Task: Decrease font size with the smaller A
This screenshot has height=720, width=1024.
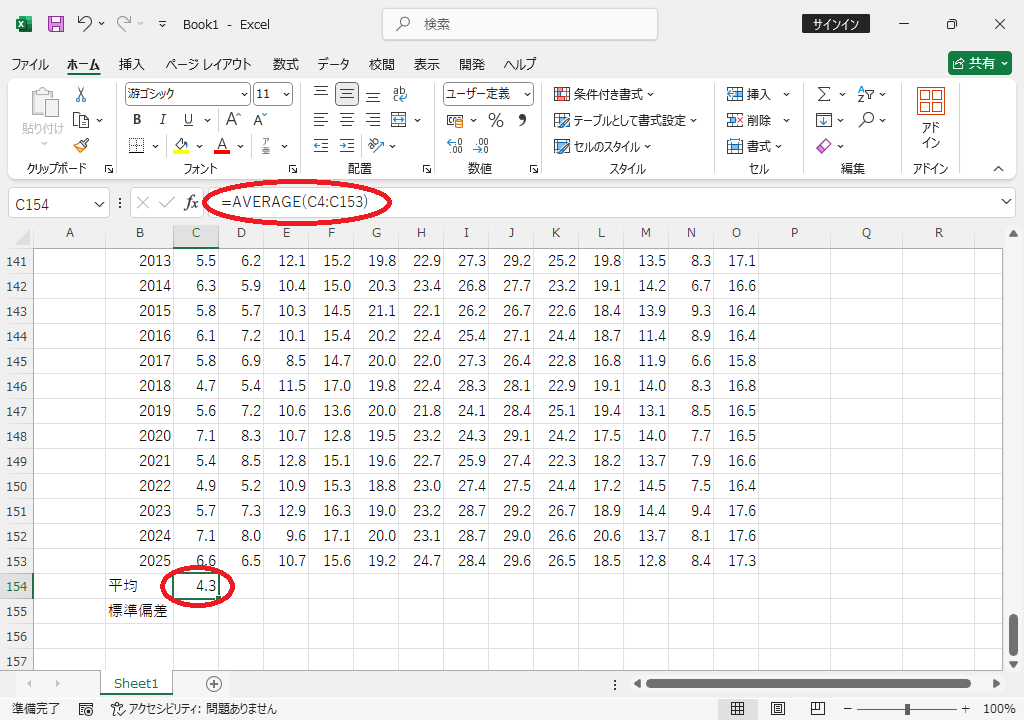Action: point(260,120)
